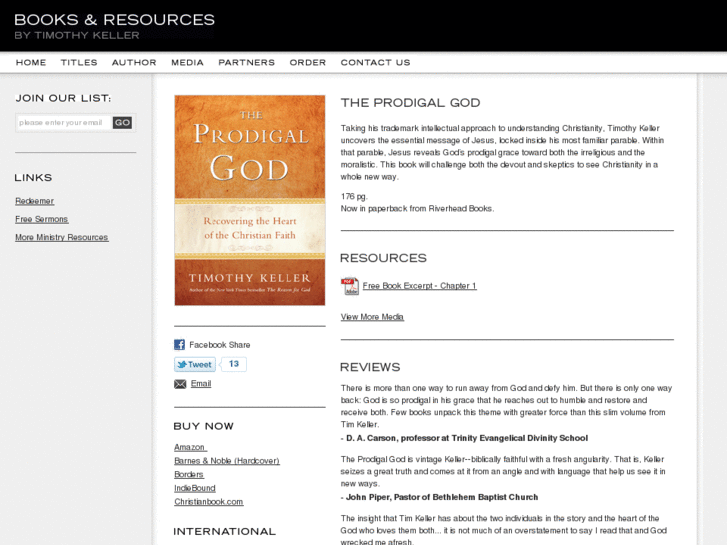Open the Media menu item
Viewport: 727px width, 545px height.
pos(187,63)
